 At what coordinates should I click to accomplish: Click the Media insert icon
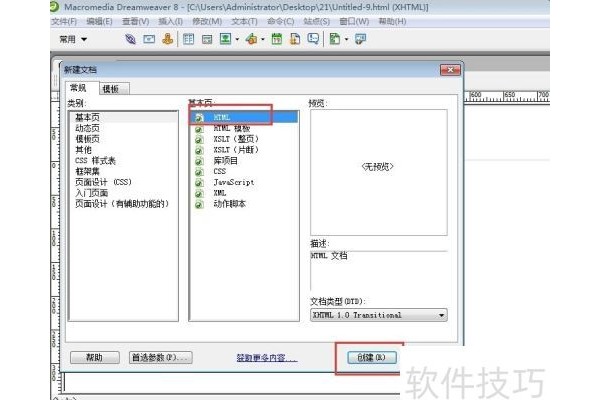(251, 39)
